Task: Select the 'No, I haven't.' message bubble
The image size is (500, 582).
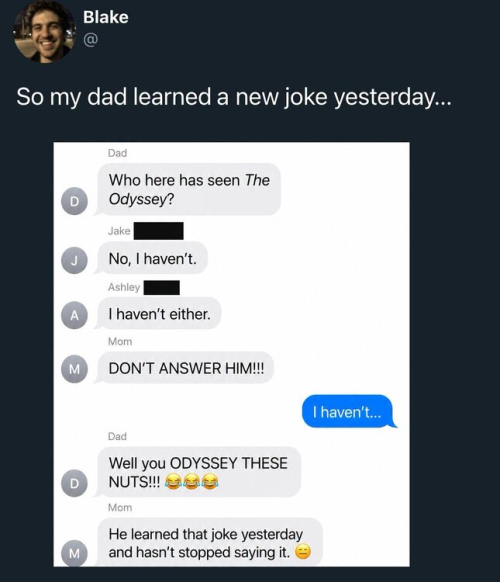Action: click(x=152, y=258)
